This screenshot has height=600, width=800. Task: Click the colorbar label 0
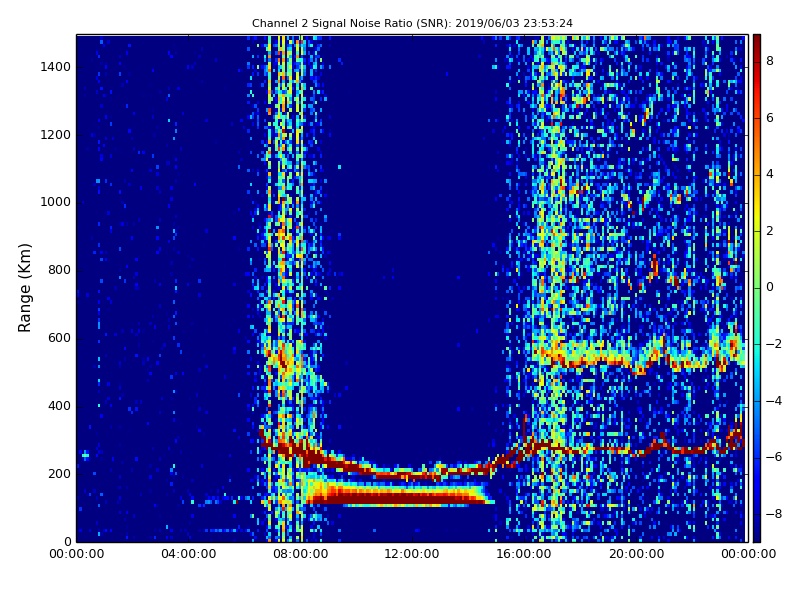[x=770, y=287]
